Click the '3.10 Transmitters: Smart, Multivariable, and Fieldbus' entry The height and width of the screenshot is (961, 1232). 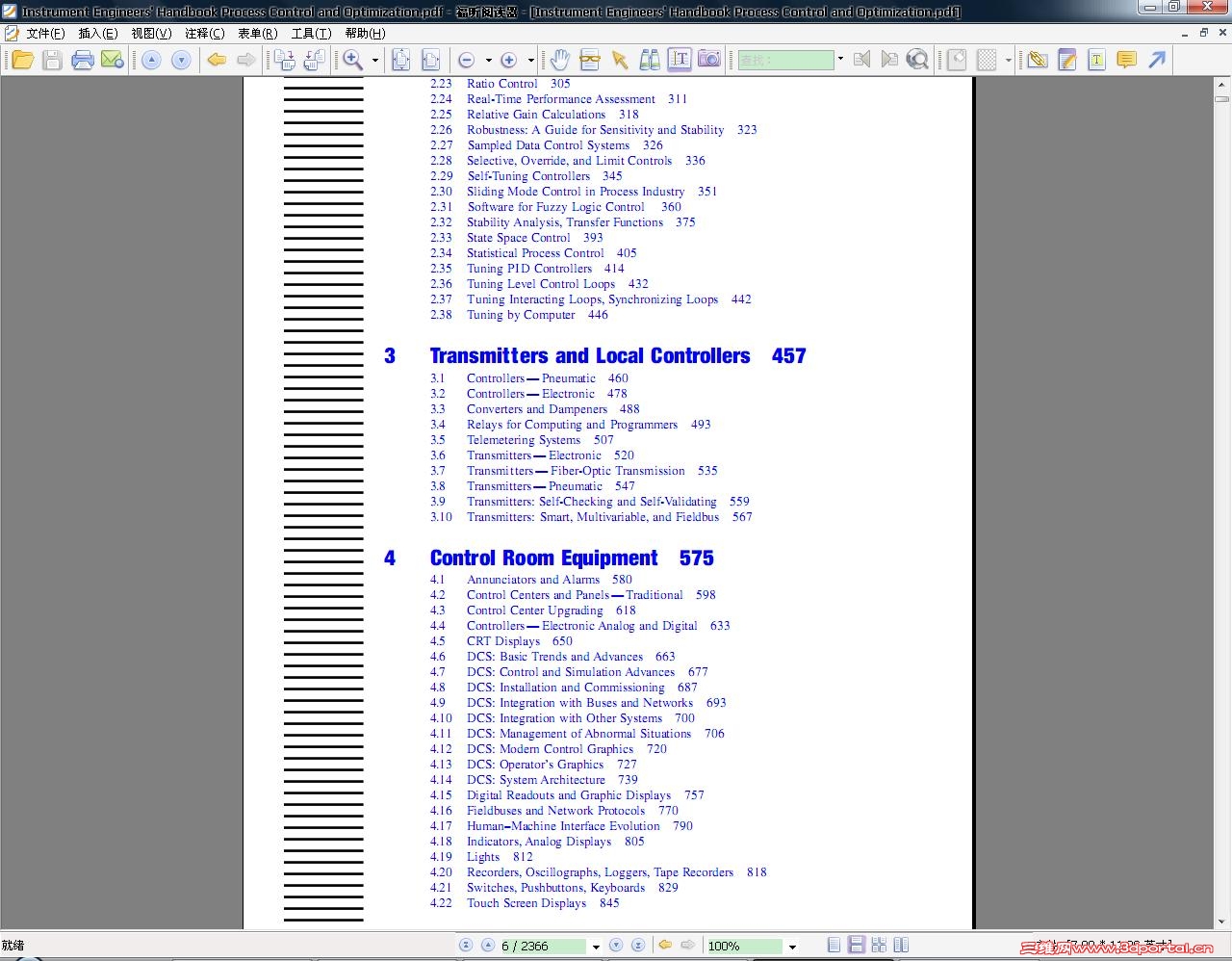click(591, 517)
